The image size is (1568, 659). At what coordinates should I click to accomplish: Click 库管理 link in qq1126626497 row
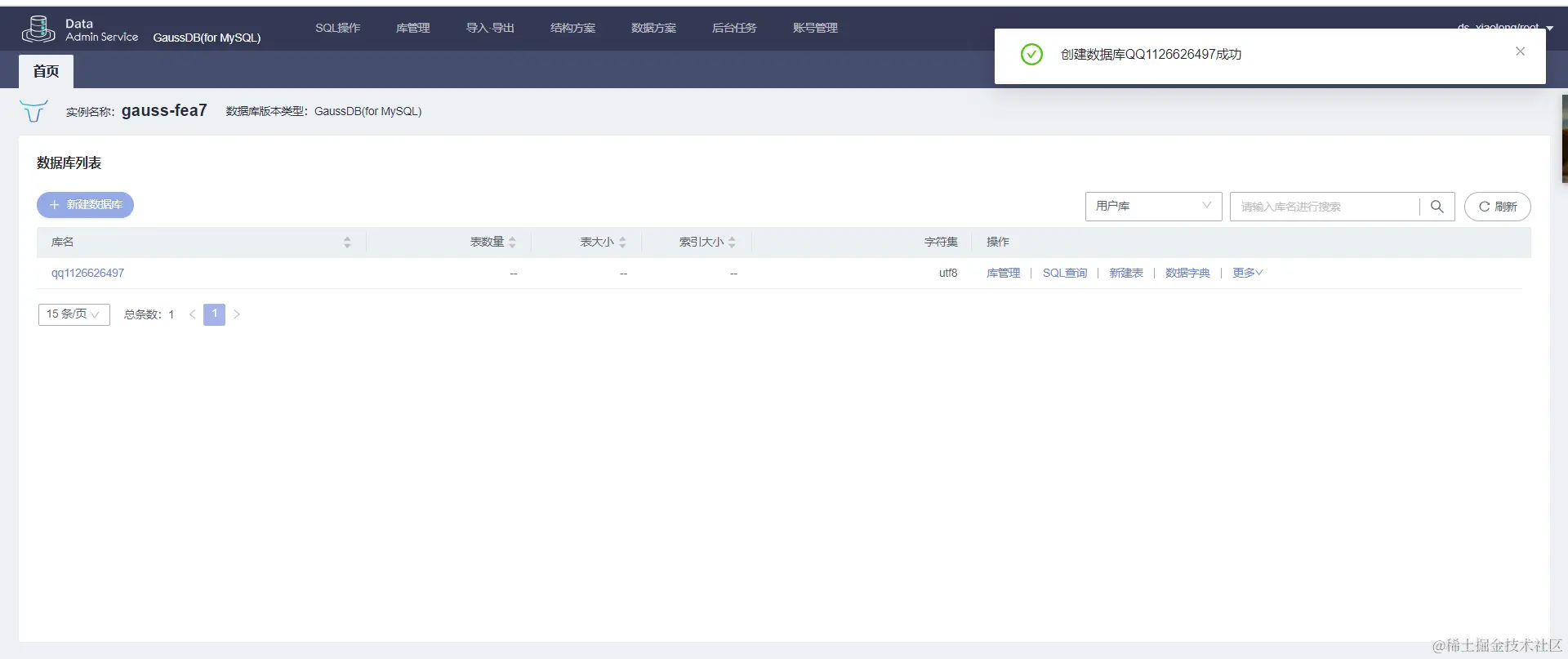click(x=1003, y=273)
